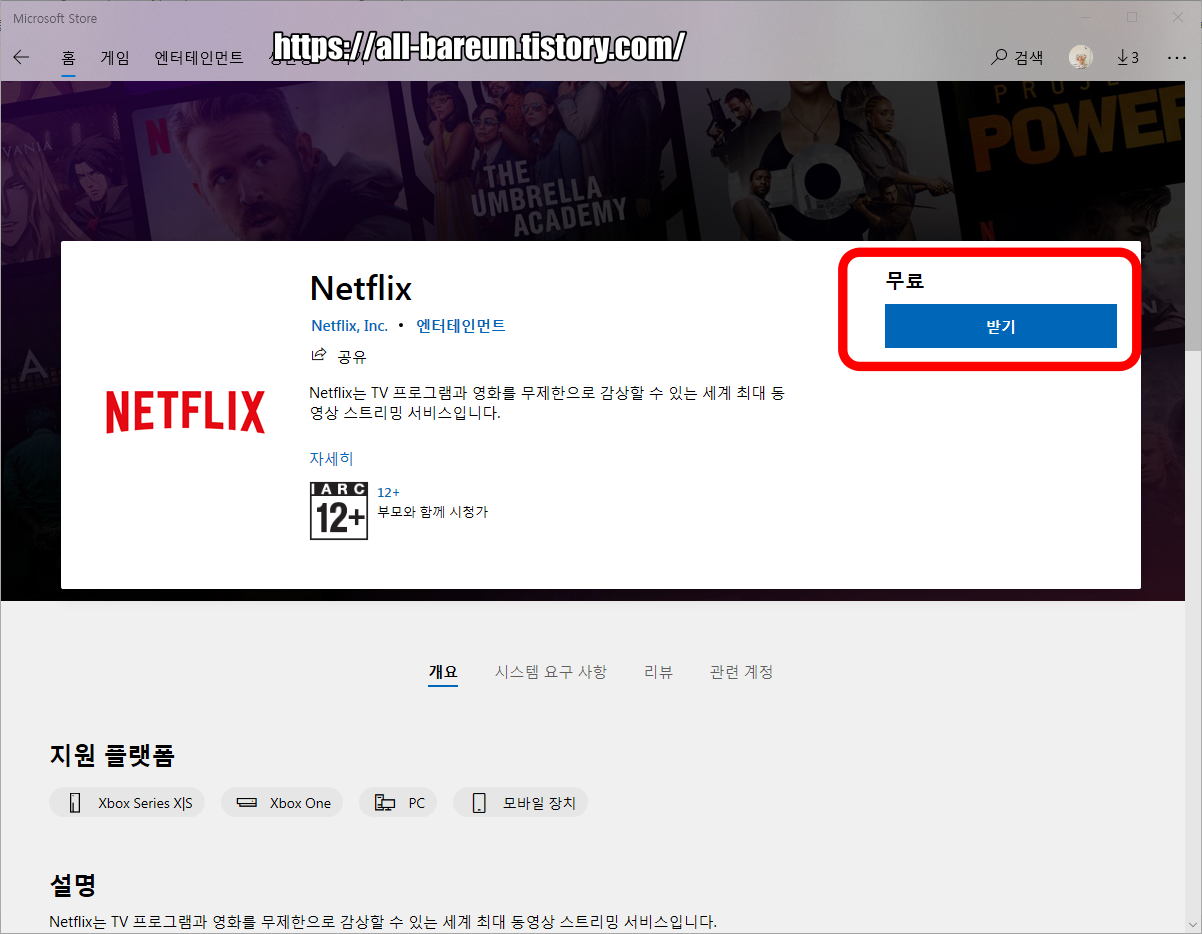Screen dimensions: 1202x934
Task: Select the 리뷰 tab
Action: click(658, 672)
